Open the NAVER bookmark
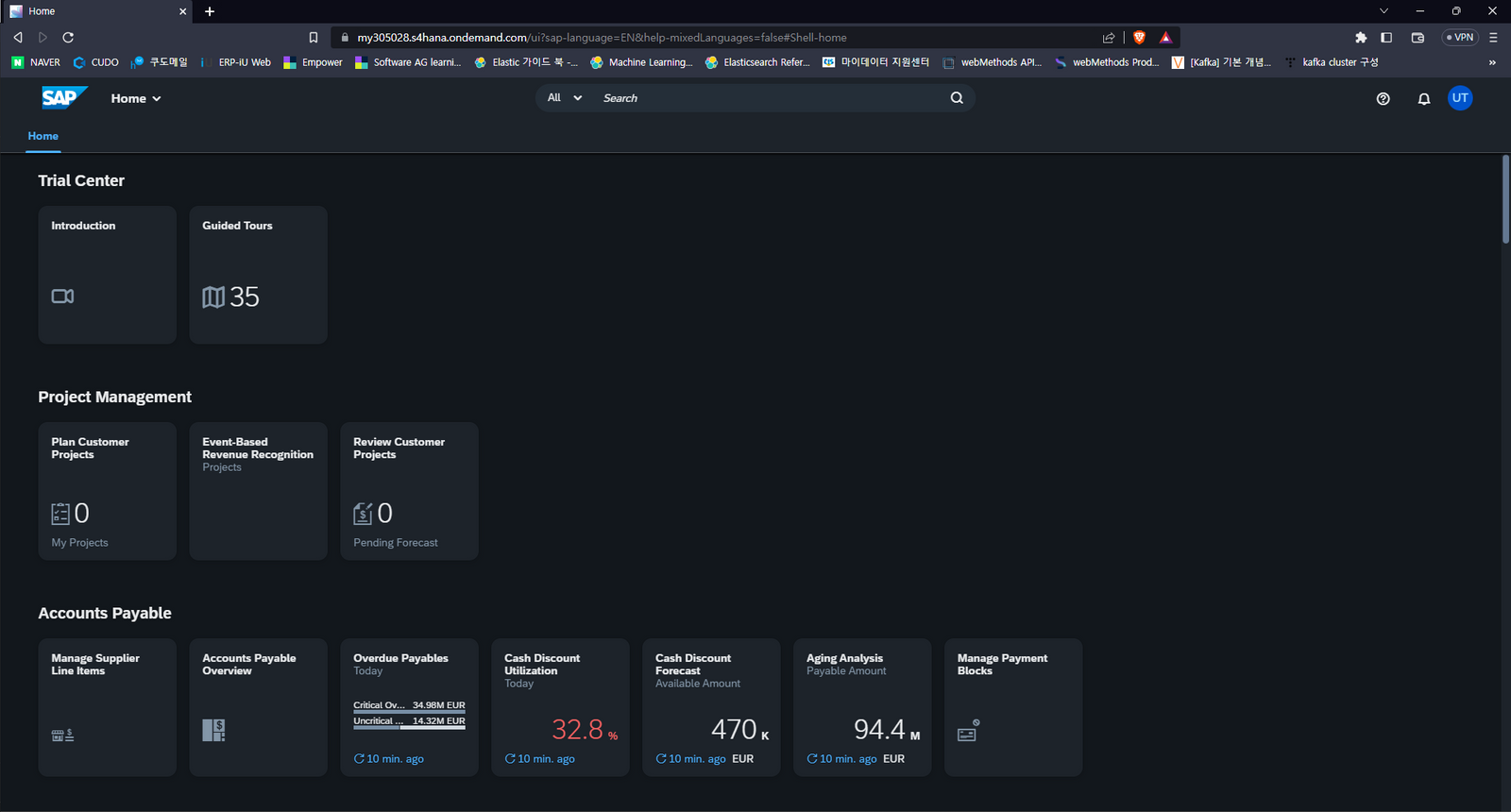This screenshot has height=812, width=1511. point(36,62)
